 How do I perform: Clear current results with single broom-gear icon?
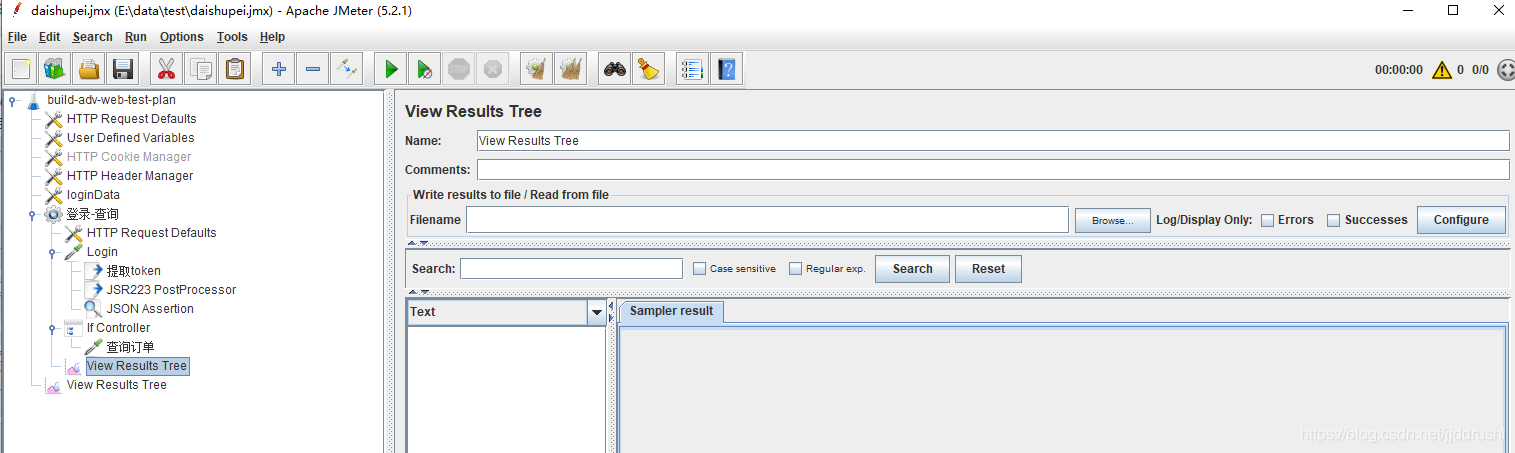pos(537,69)
